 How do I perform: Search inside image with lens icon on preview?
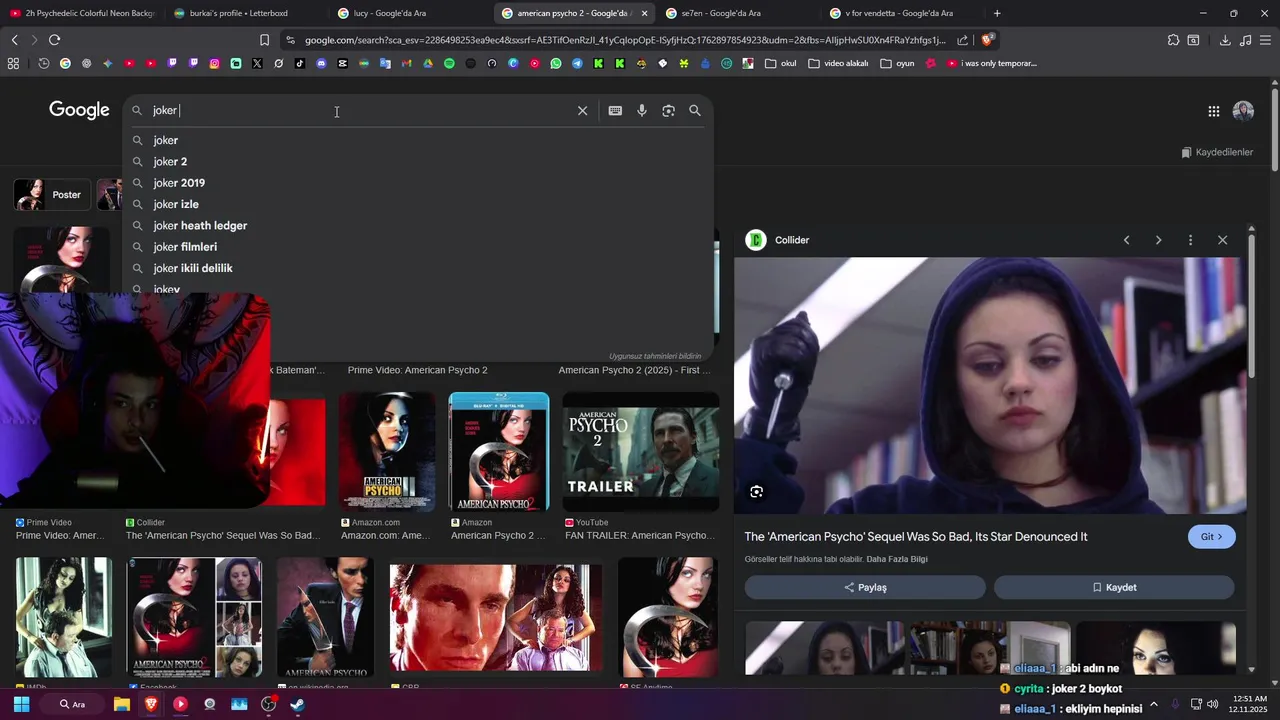(x=756, y=491)
